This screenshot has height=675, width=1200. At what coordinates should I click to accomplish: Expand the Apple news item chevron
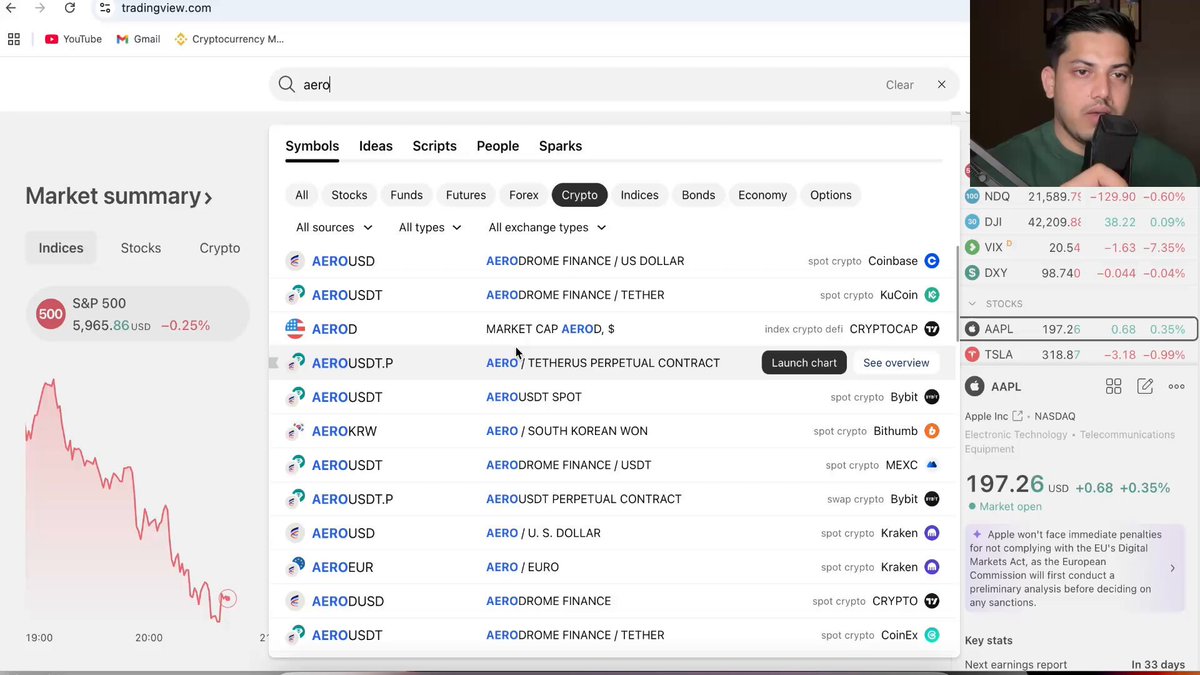1172,568
